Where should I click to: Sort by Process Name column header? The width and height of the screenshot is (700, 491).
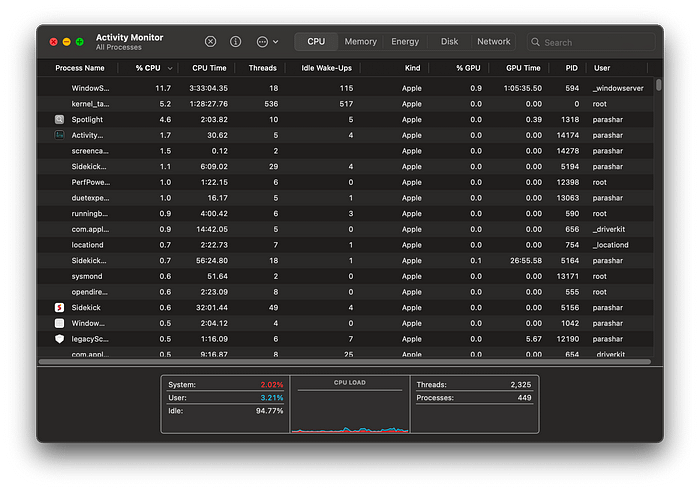coord(79,68)
